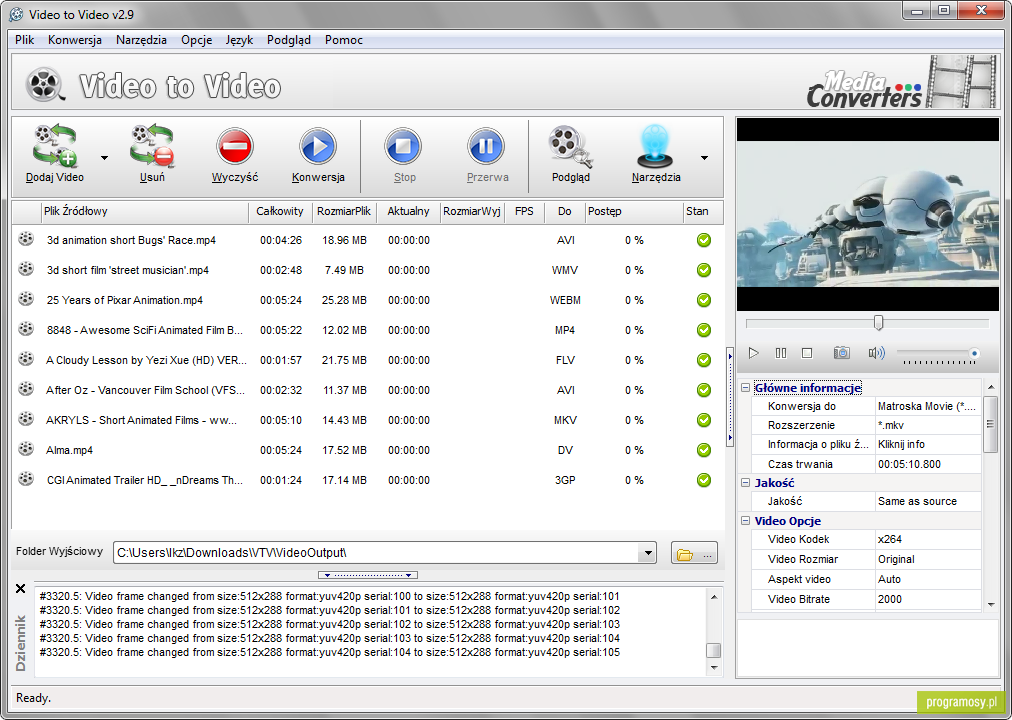Viewport: 1012px width, 720px height.
Task: Select the Video Bitrate value 2000
Action: point(927,599)
